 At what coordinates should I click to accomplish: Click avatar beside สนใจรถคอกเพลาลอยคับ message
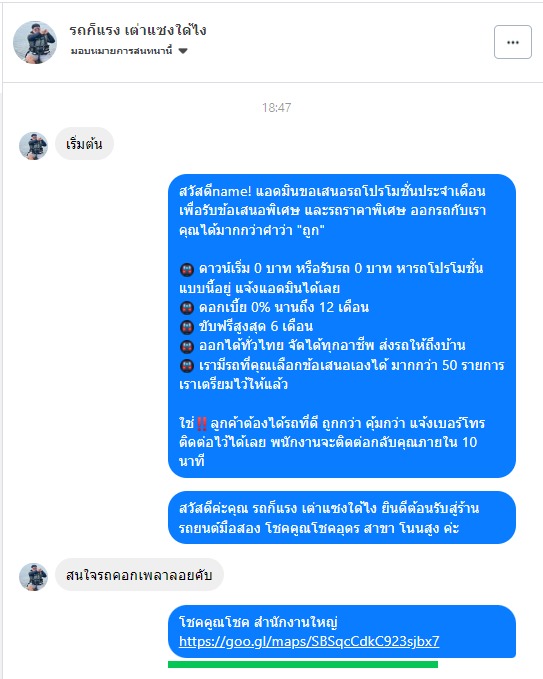point(33,577)
